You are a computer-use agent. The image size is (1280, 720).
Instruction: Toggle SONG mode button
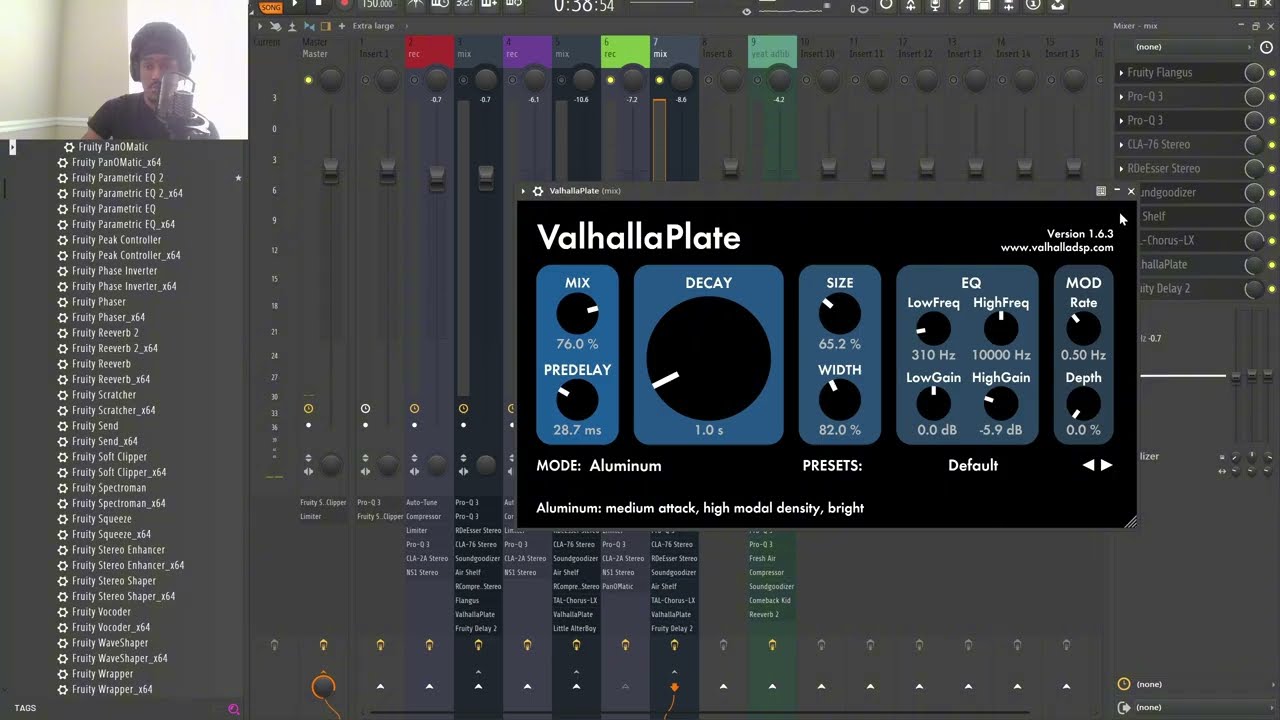[270, 5]
